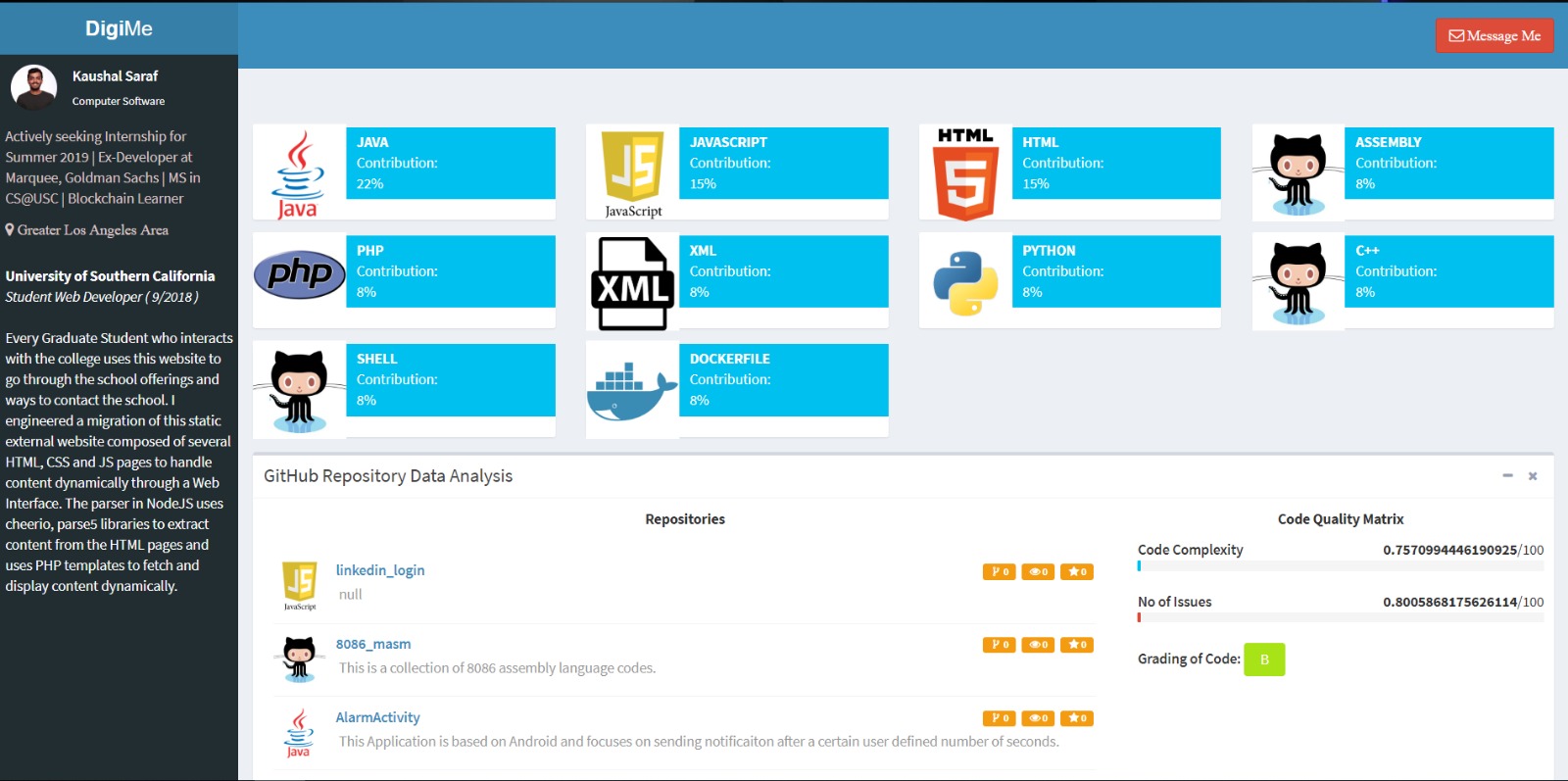Click the GitHub Repository Data Analysis title
Screen dimensions: 1568x781
tap(388, 476)
